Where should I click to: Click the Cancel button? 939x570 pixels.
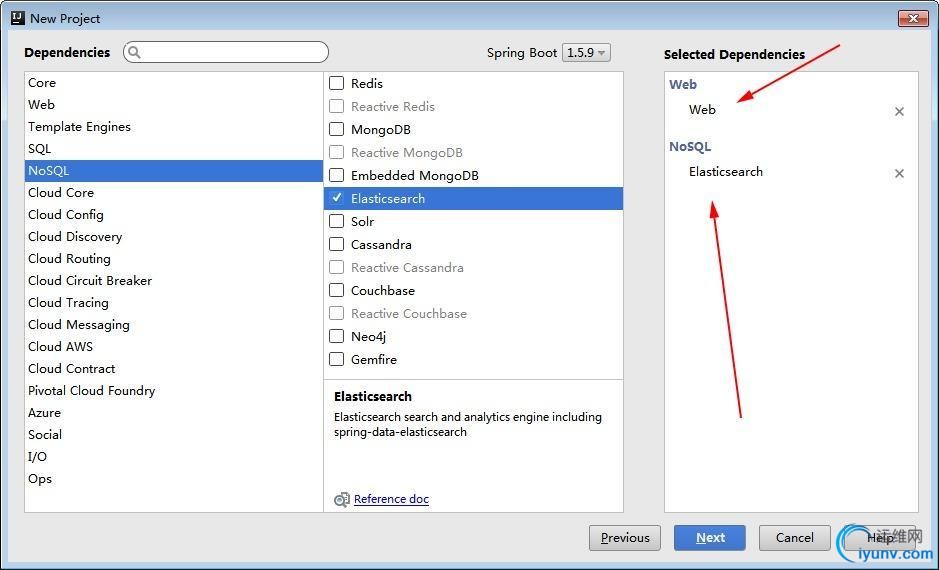click(794, 538)
